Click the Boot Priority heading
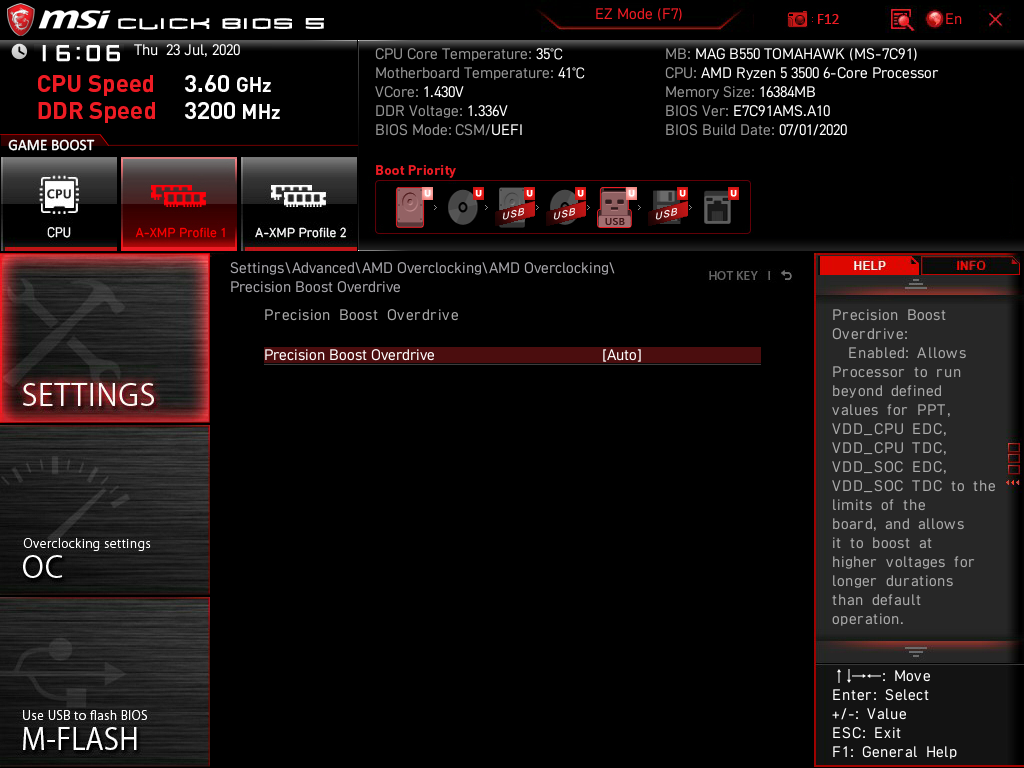This screenshot has height=768, width=1024. tap(415, 170)
